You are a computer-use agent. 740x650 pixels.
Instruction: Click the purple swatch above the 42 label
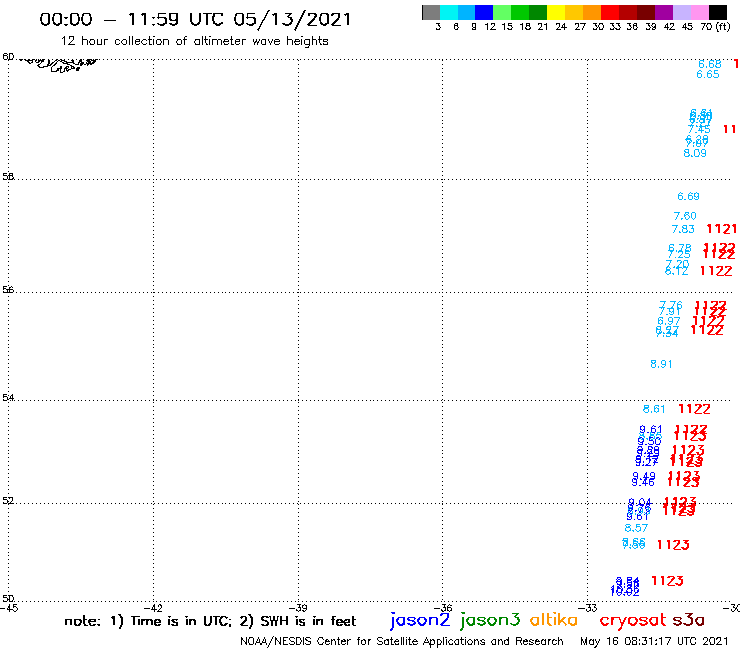click(664, 12)
